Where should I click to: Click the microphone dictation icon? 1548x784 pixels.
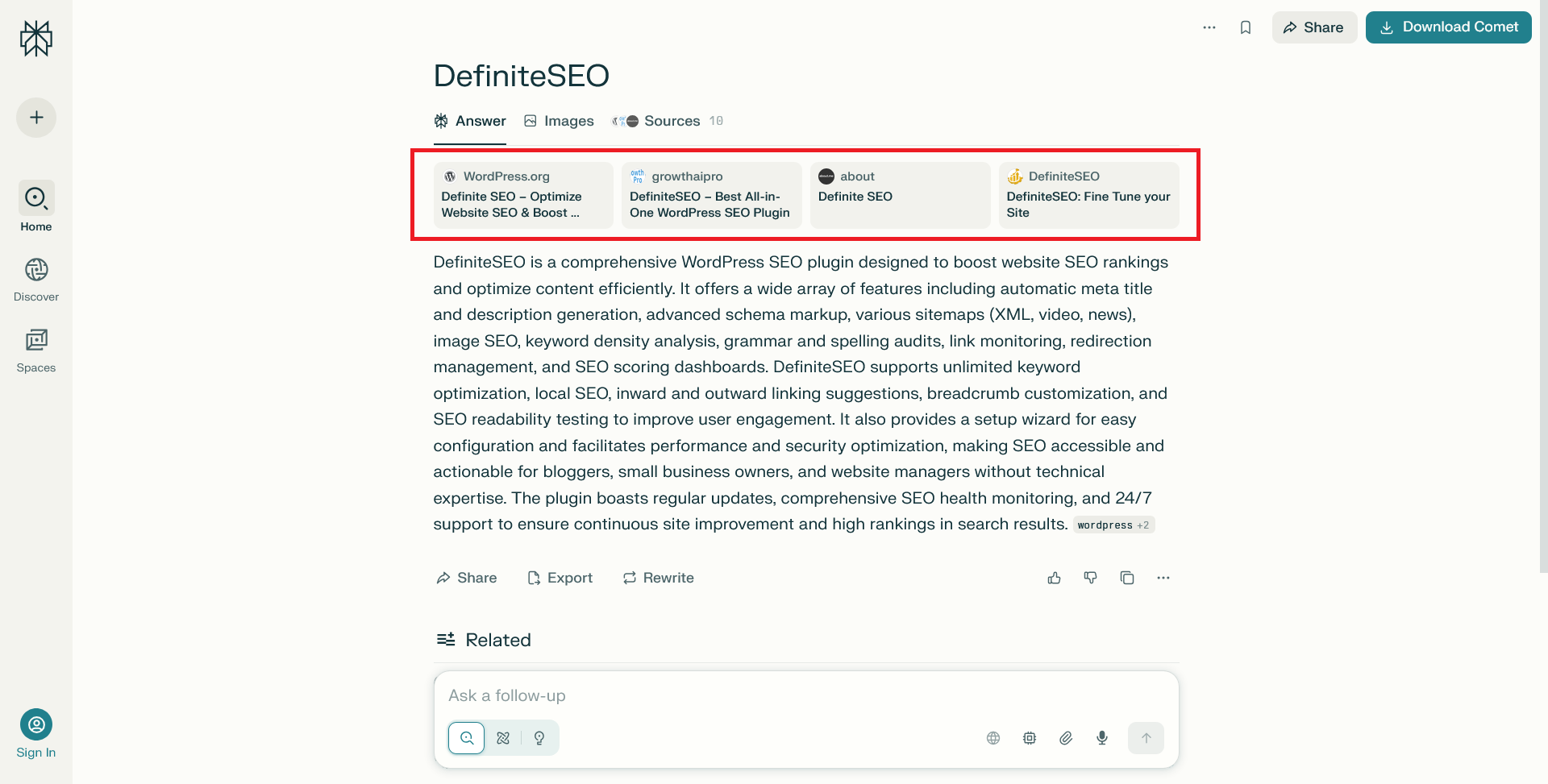[x=1102, y=738]
